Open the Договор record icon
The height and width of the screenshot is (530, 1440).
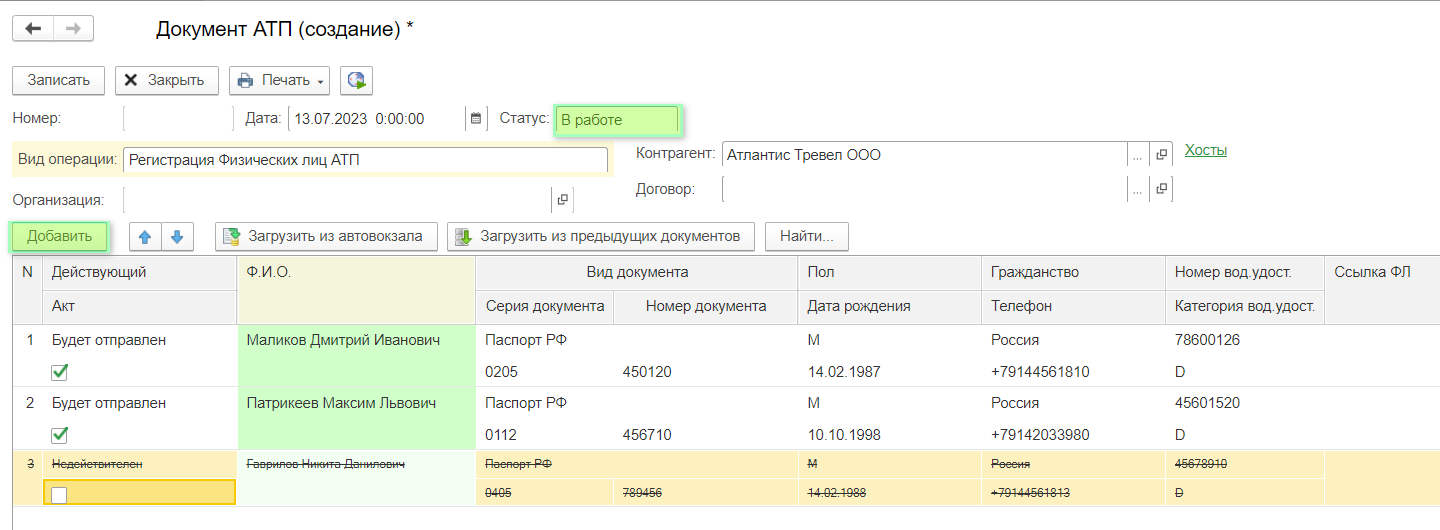coord(1161,188)
